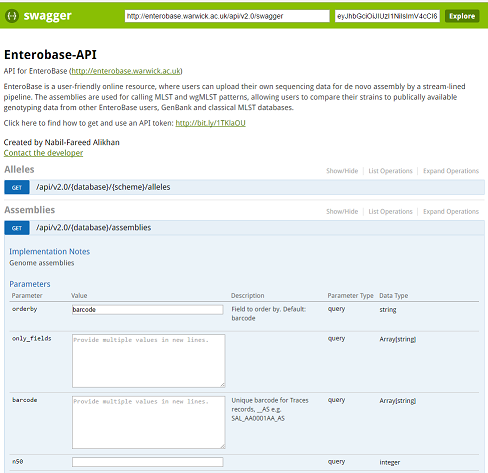
Task: Click the 'Unique barcode for Traces' description
Action: (x=270, y=409)
